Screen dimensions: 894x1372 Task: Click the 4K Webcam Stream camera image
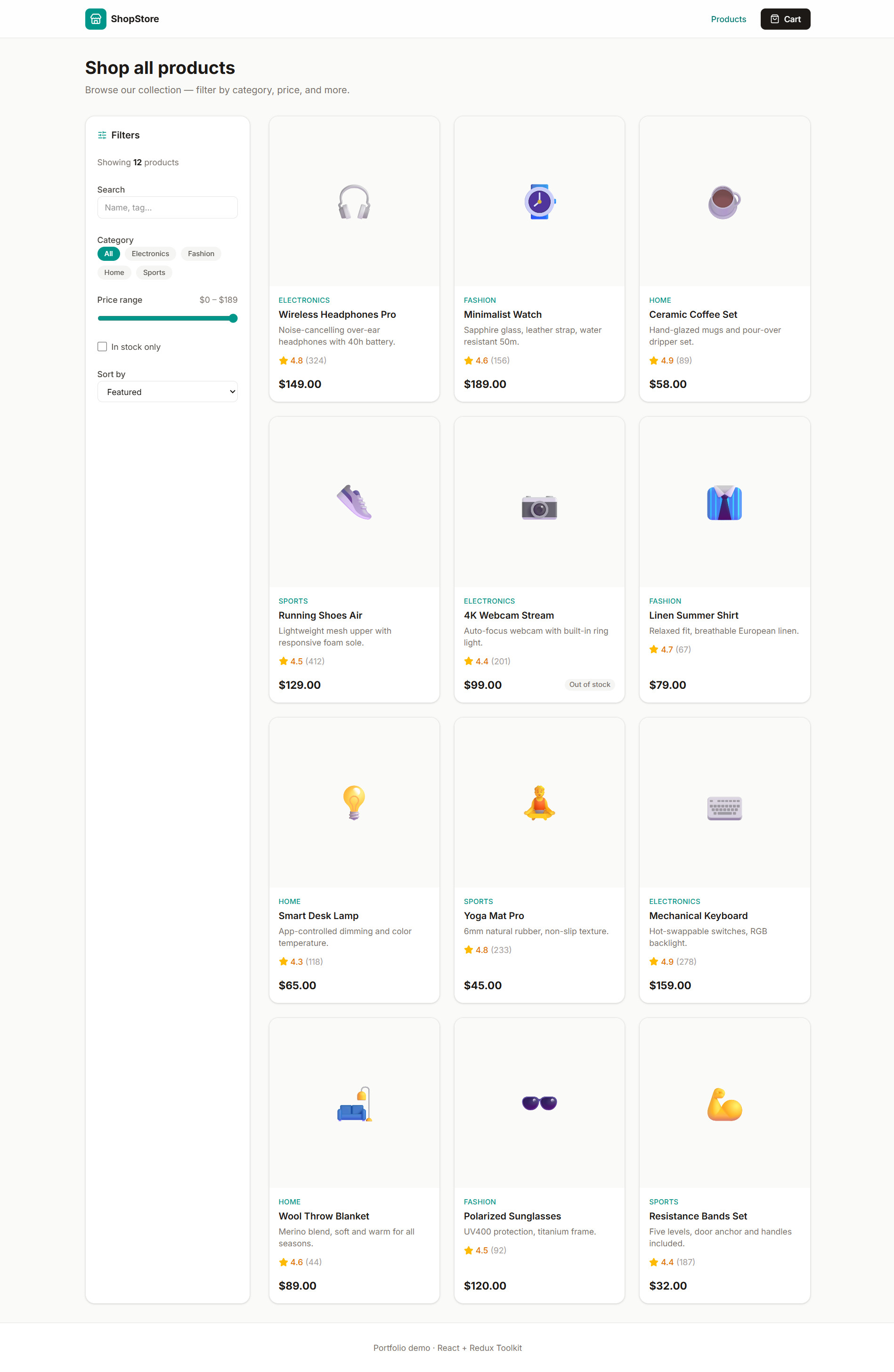(539, 507)
